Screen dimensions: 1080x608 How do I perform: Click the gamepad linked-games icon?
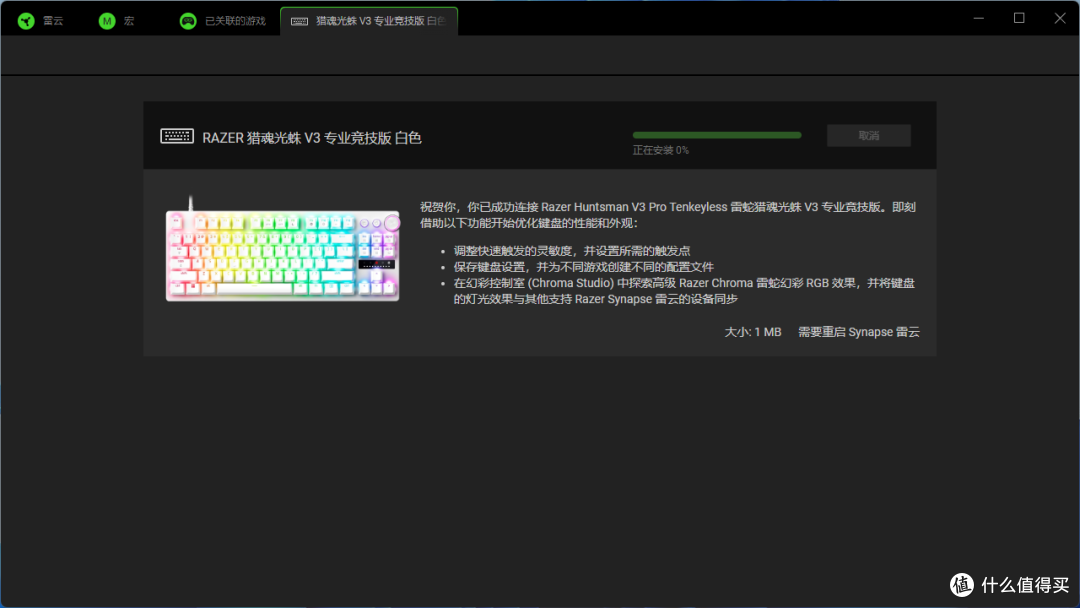click(188, 21)
